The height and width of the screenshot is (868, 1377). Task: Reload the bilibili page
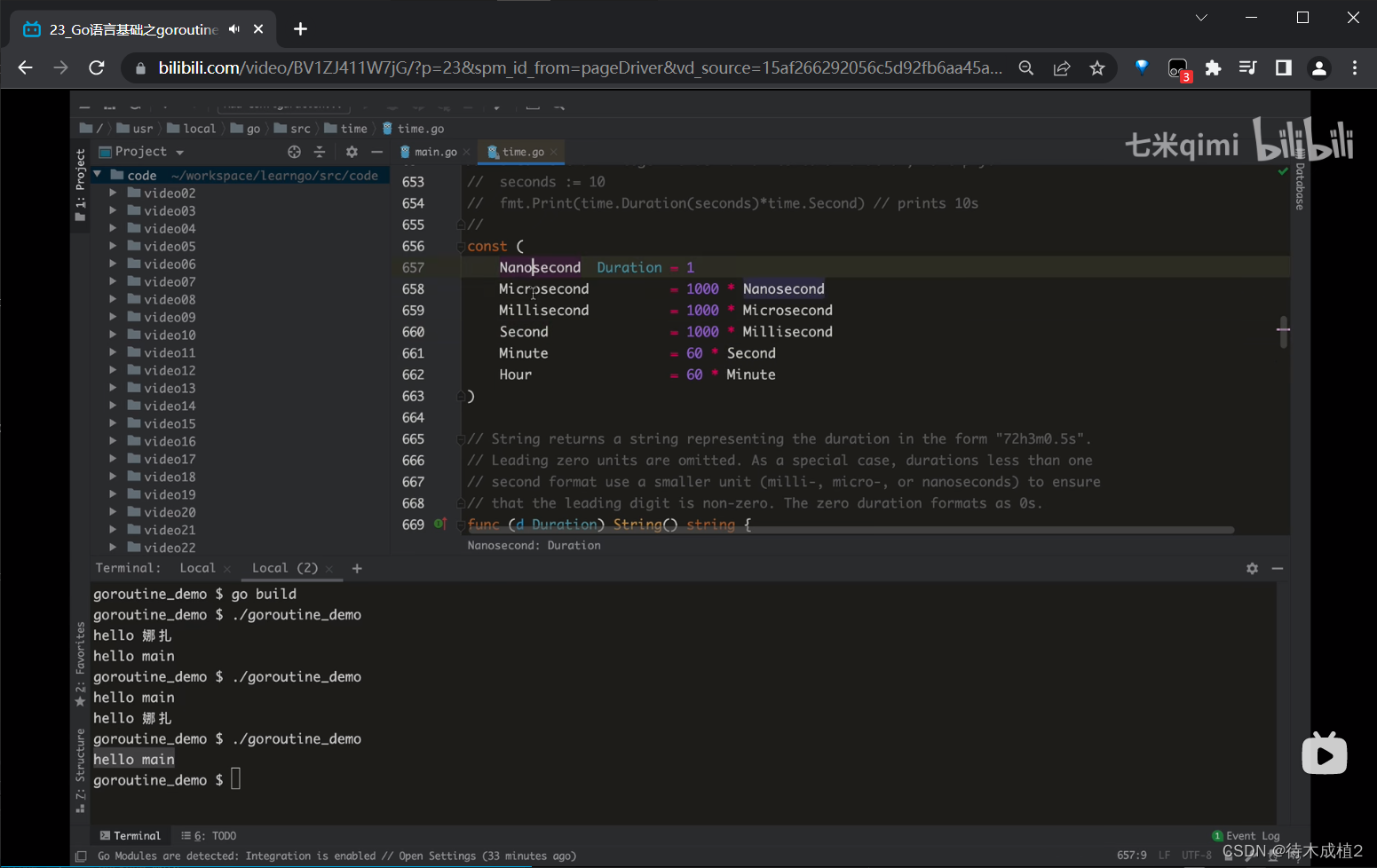(97, 67)
